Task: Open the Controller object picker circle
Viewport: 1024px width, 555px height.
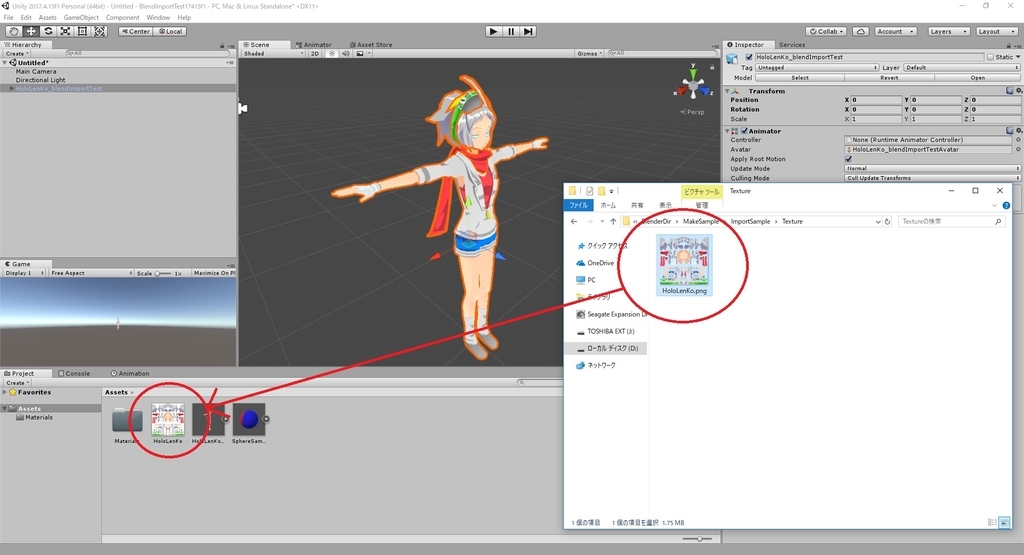Action: pyautogui.click(x=1018, y=140)
